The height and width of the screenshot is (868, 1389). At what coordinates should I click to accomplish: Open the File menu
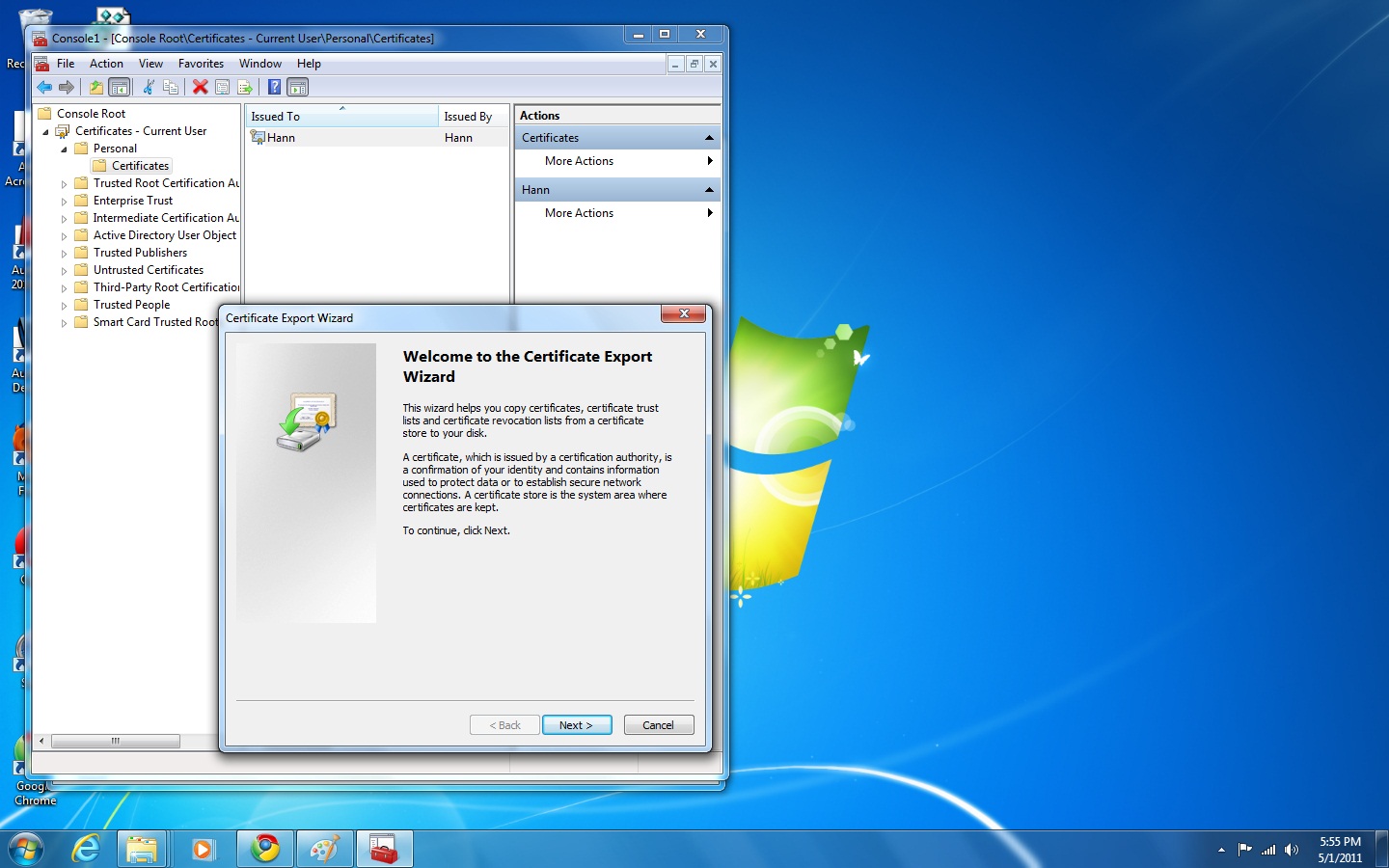tap(66, 64)
